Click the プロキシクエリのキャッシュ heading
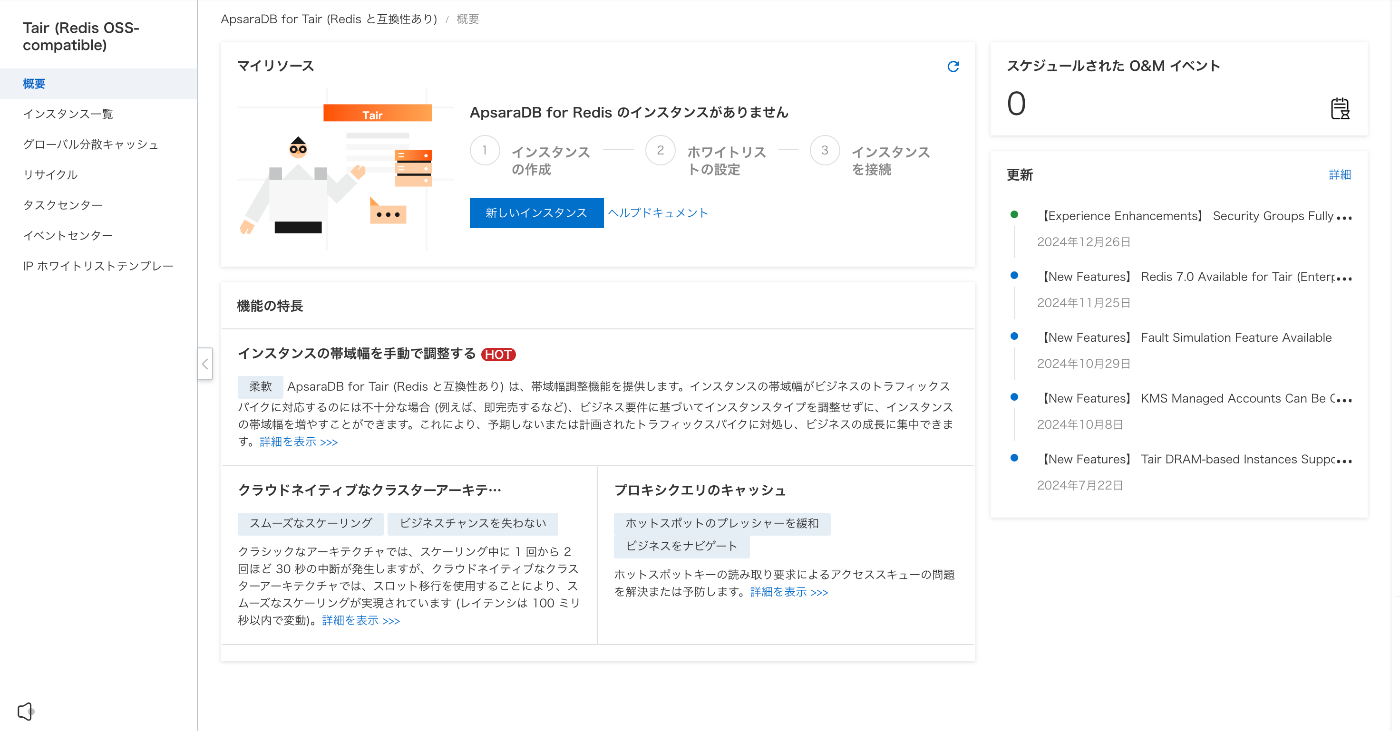This screenshot has height=731, width=1400. [x=700, y=490]
